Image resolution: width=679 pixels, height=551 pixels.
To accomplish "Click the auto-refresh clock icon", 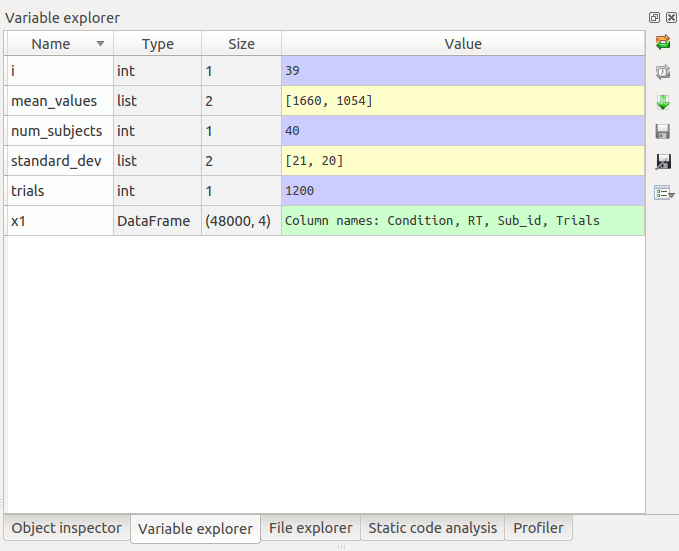I will (x=663, y=72).
